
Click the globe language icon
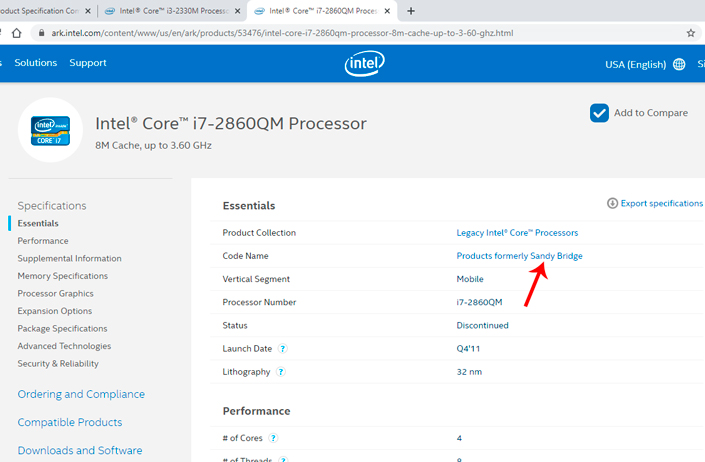click(679, 64)
